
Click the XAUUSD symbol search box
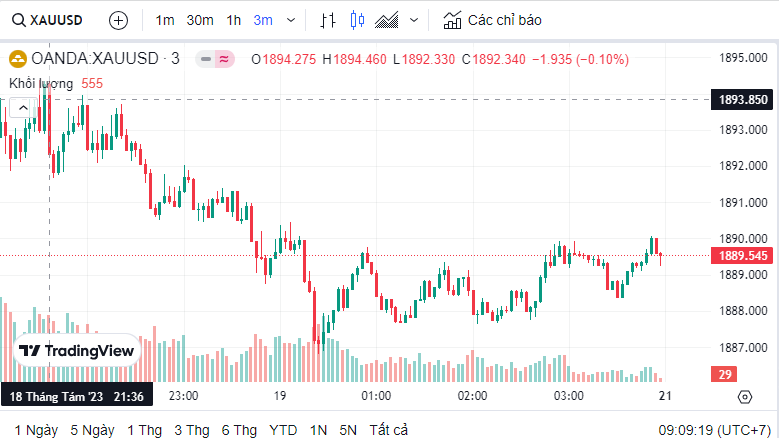coord(50,20)
